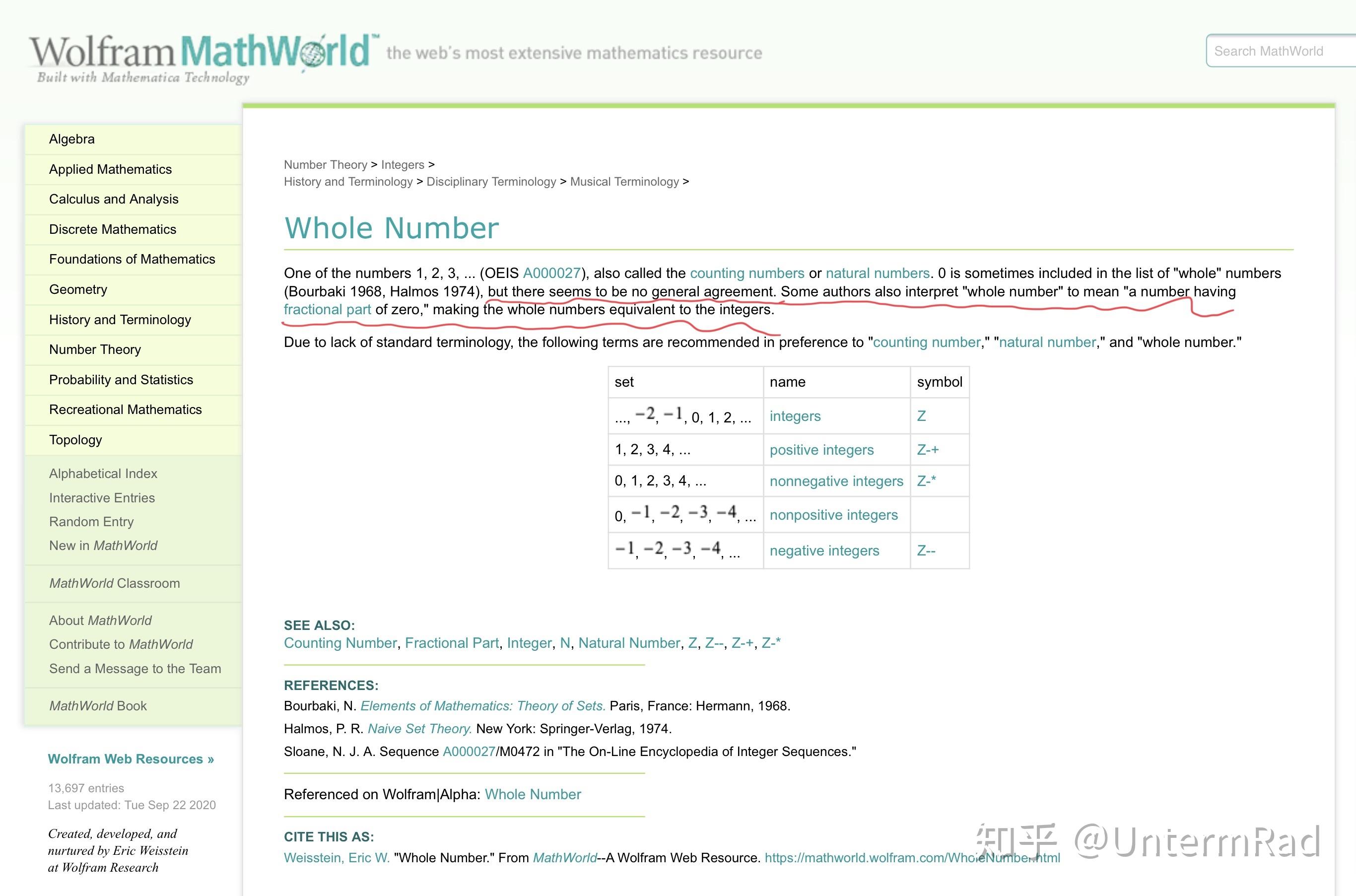Open Natural Number under See Also
Viewport: 1356px width, 896px height.
pos(629,643)
